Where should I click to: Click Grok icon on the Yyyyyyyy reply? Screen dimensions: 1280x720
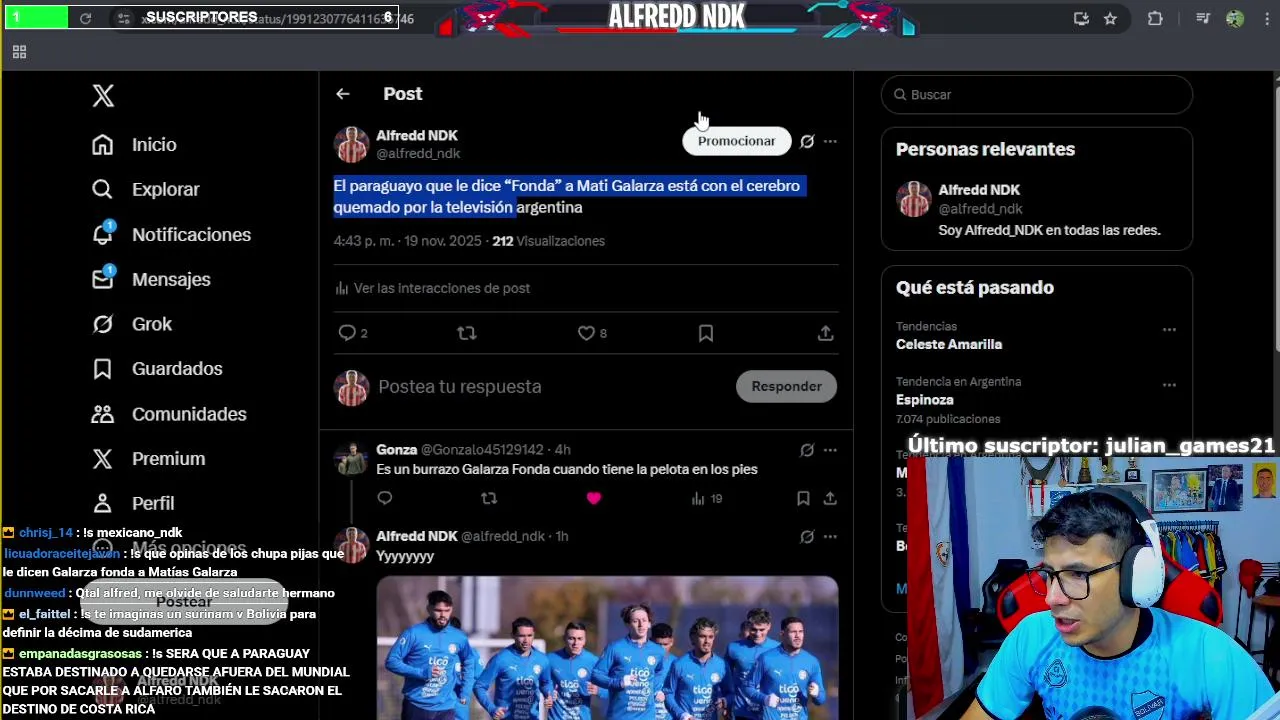[807, 537]
